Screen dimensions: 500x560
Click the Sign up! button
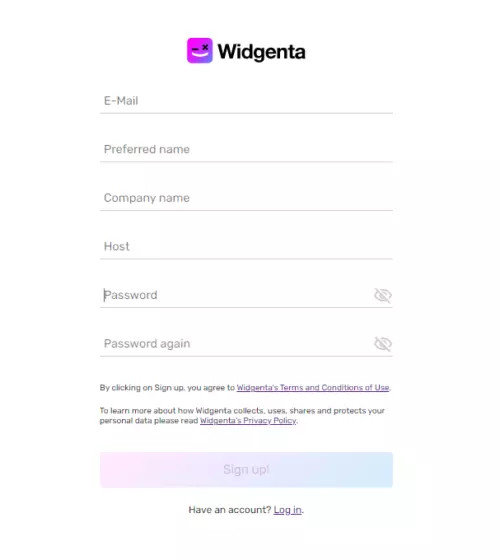[x=246, y=470]
